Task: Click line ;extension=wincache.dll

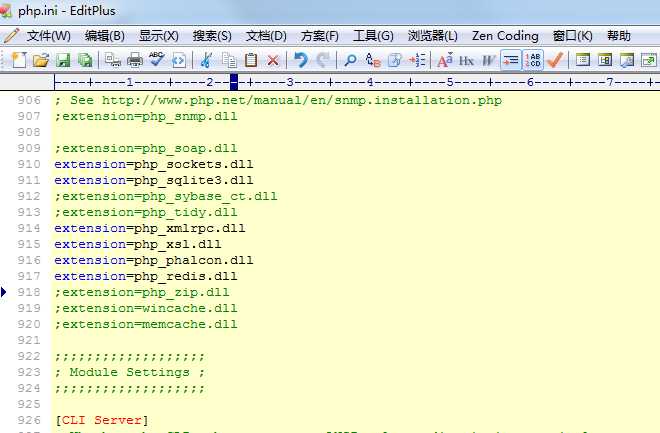Action: click(x=146, y=308)
